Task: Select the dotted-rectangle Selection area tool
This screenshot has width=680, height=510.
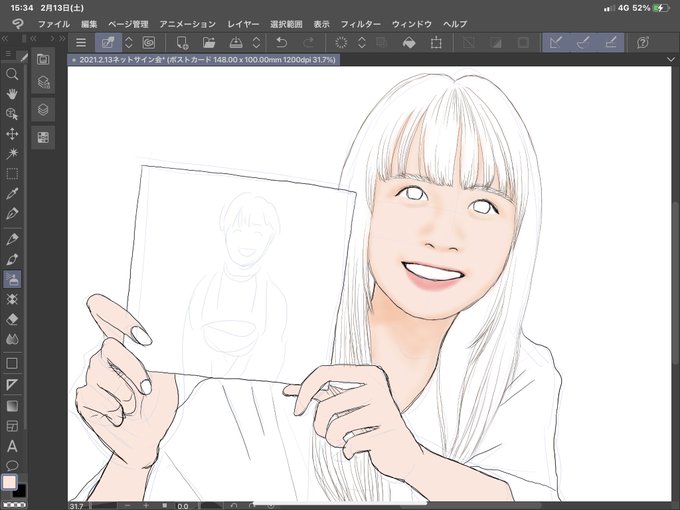Action: coord(12,174)
